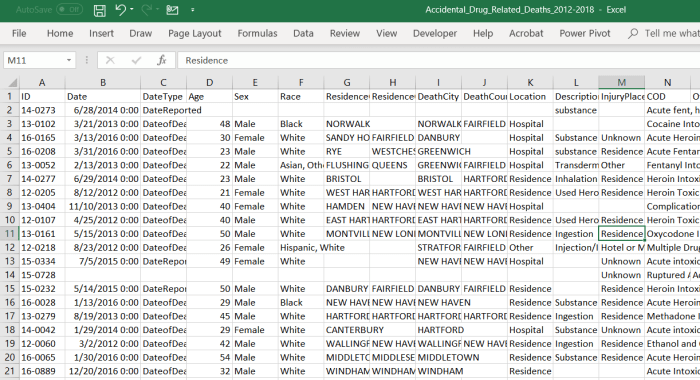Click the FLUSHING residence cell
The image size is (700, 380).
pos(347,165)
